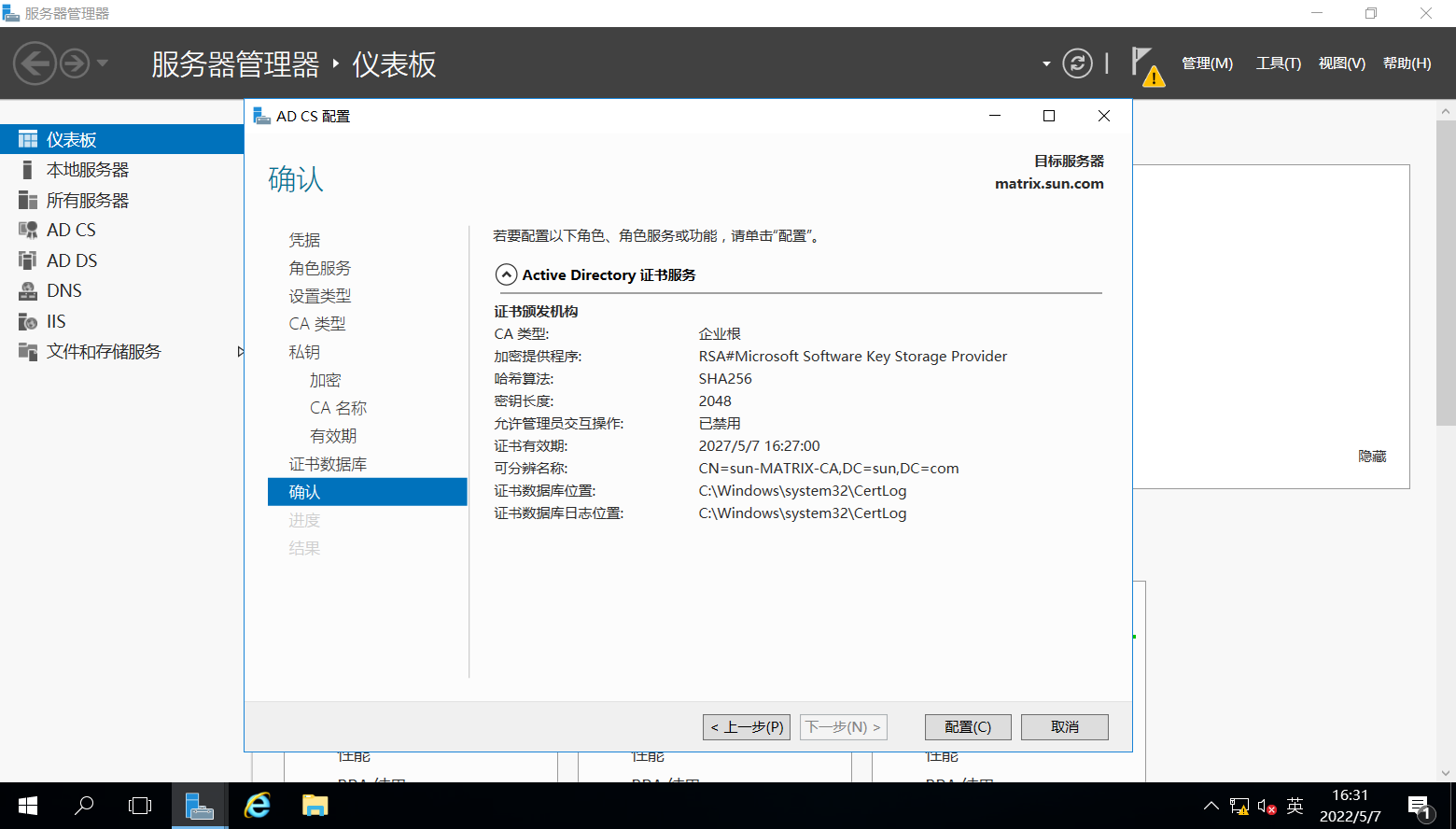Screen dimensions: 1456x829
Task: Open the Windows Start menu
Action: (x=28, y=806)
